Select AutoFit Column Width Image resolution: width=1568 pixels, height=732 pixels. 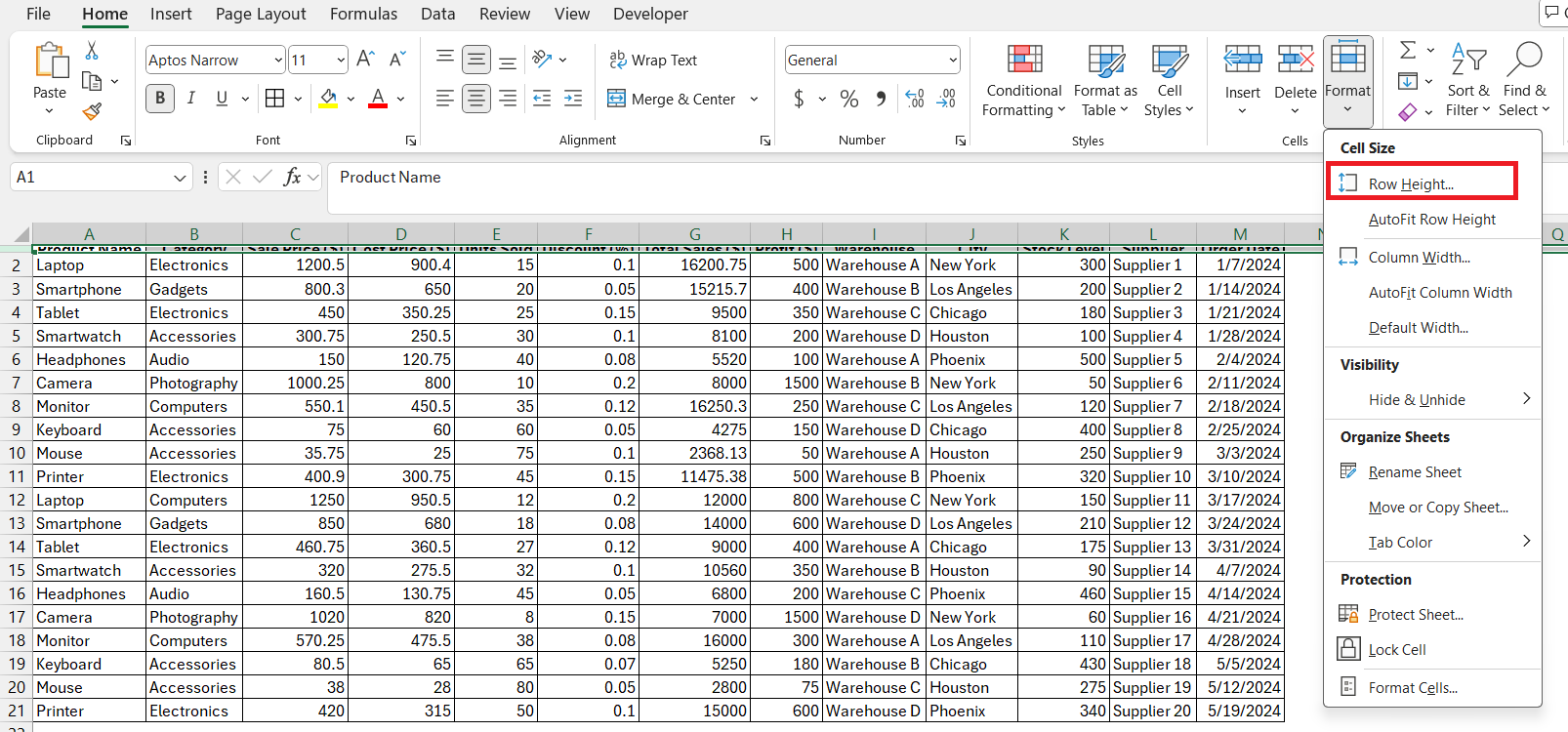(x=1432, y=292)
